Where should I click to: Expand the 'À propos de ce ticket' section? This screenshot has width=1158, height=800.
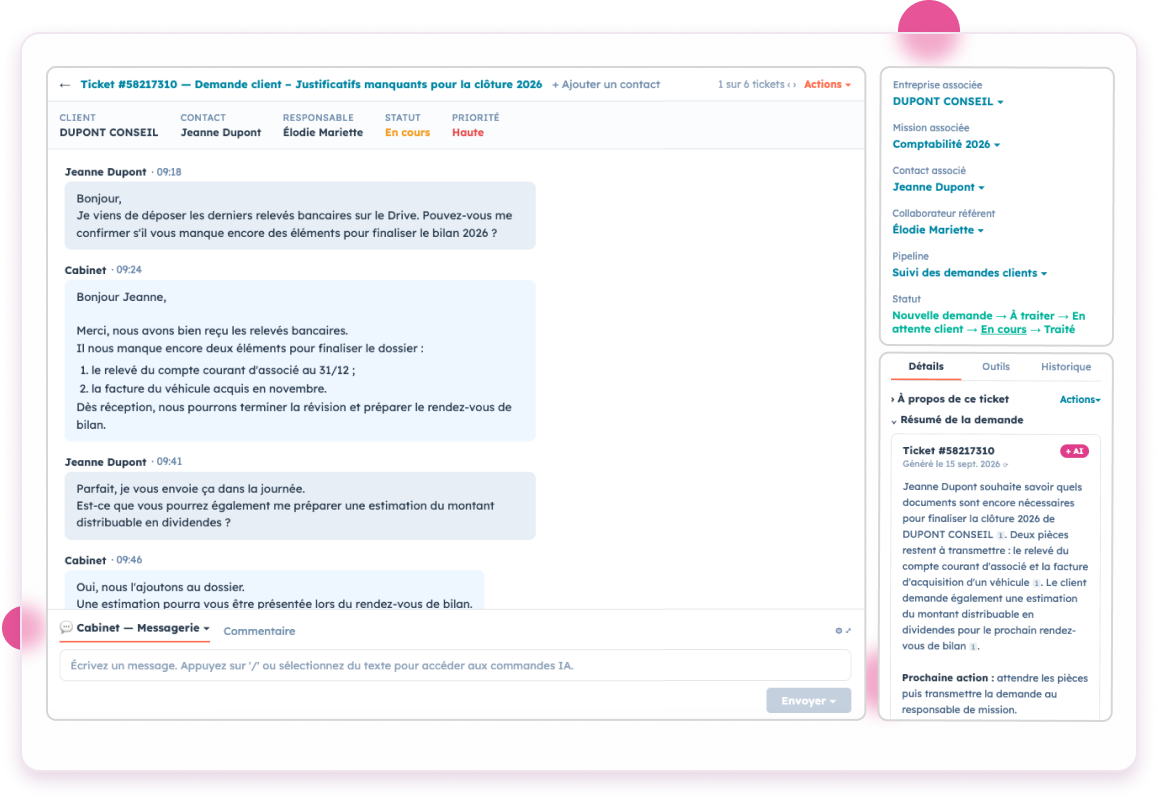950,399
